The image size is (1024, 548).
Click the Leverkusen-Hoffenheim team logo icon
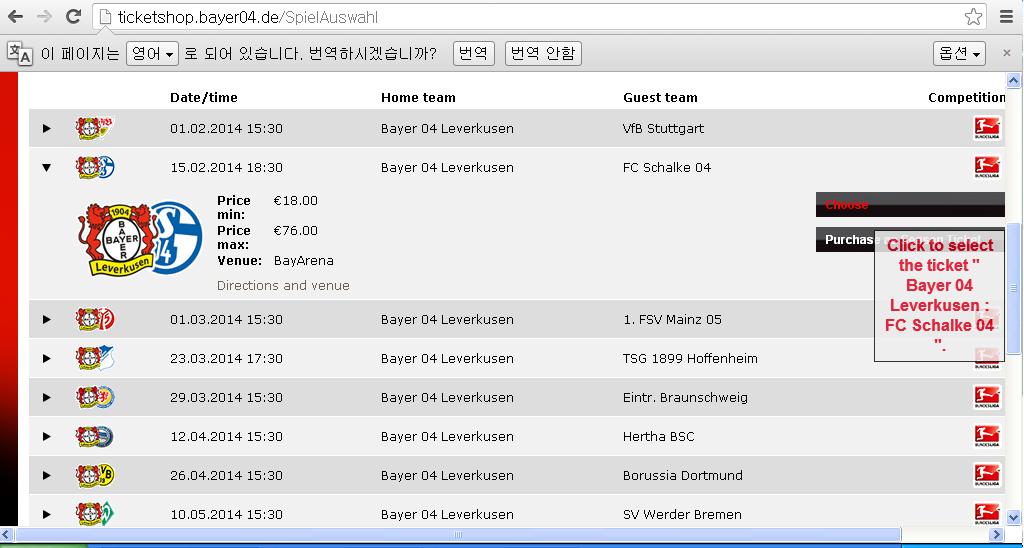point(95,359)
